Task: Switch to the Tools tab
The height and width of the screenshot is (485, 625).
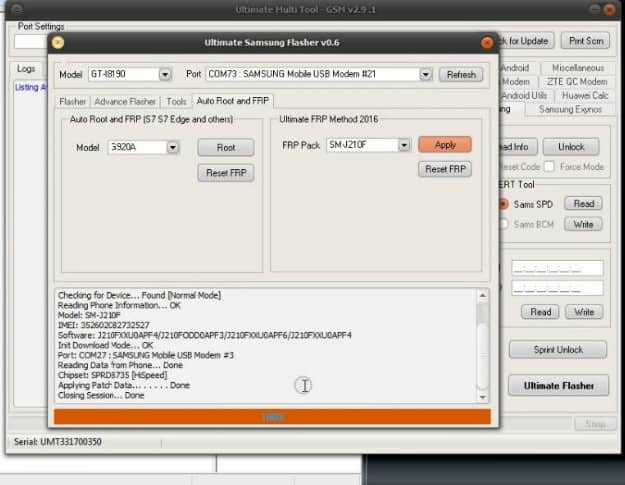Action: point(176,102)
